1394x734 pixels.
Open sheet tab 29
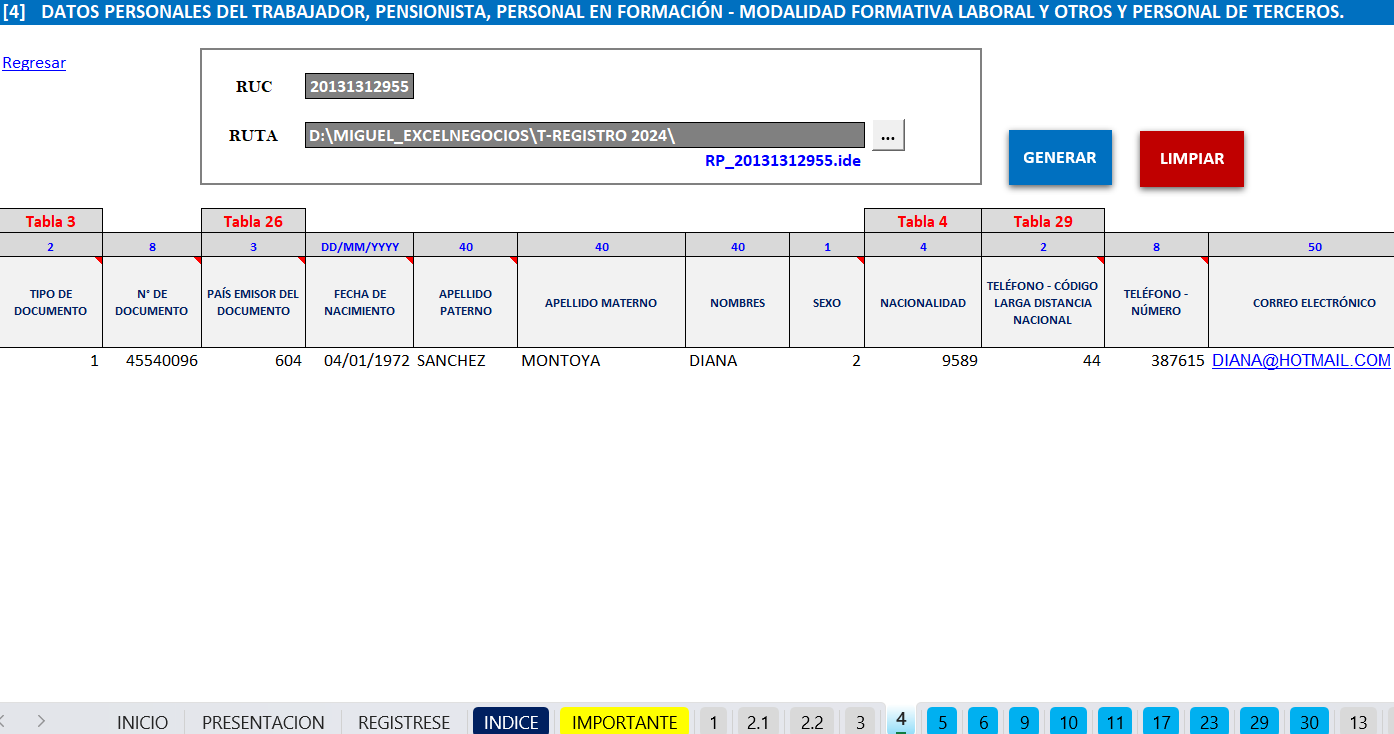coord(1259,722)
